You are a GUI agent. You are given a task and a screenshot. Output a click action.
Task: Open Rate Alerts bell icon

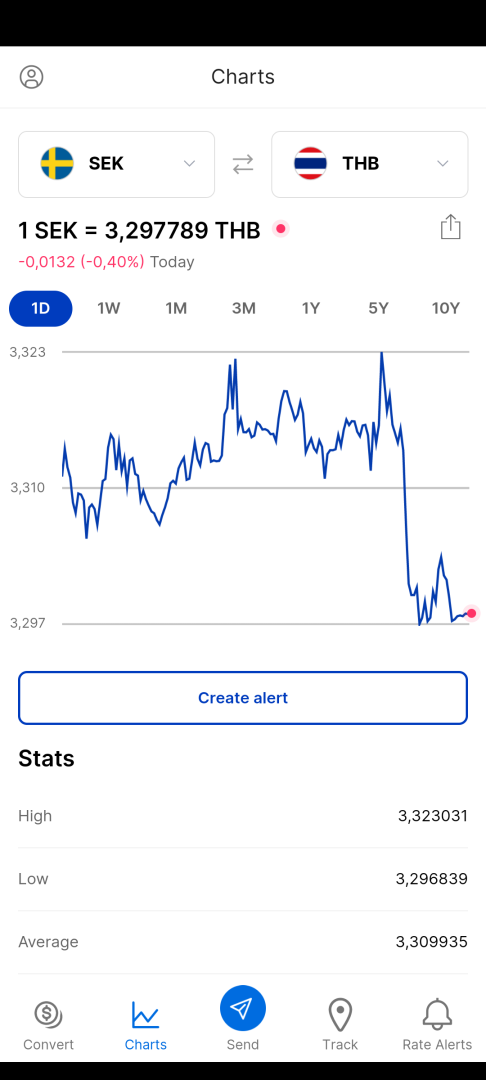pyautogui.click(x=437, y=1015)
